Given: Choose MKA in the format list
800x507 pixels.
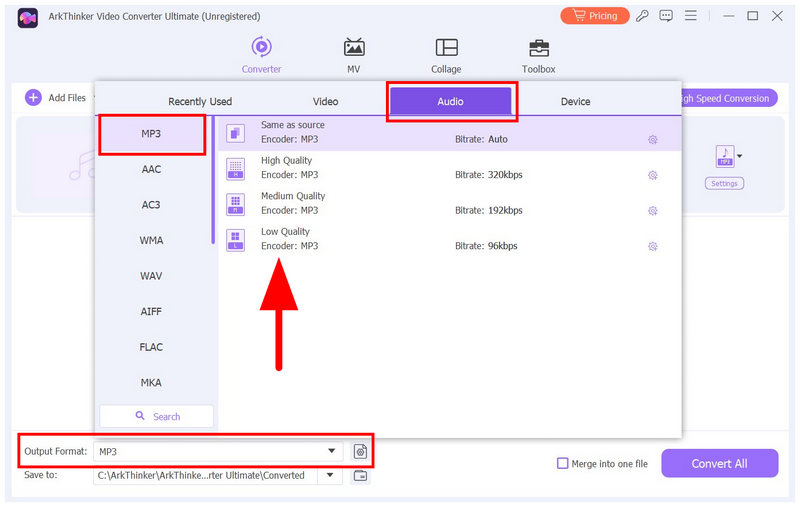Looking at the screenshot, I should (151, 383).
